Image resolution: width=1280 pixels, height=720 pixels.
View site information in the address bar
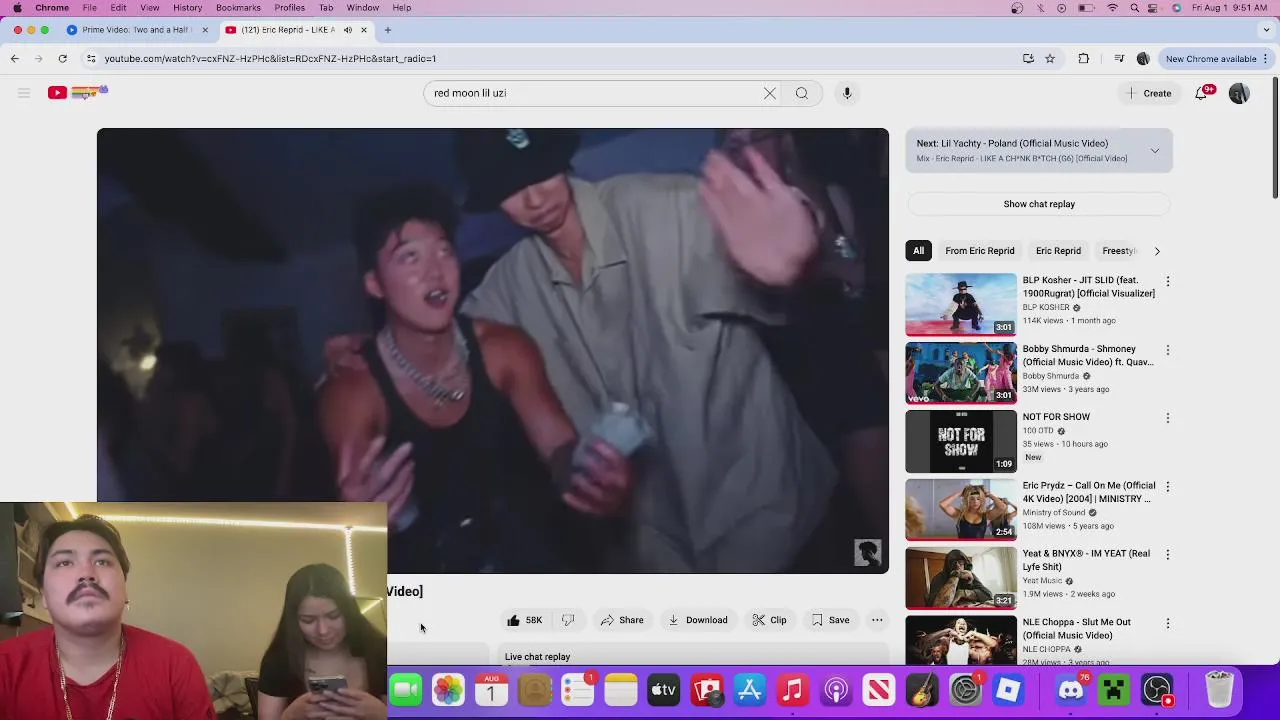click(91, 59)
